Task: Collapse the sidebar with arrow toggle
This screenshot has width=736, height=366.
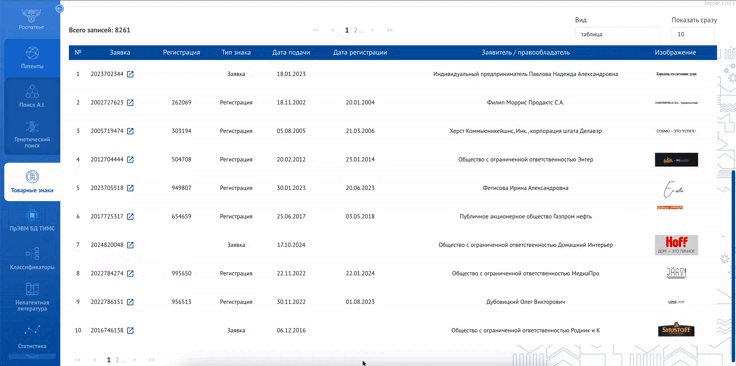Action: [59, 8]
